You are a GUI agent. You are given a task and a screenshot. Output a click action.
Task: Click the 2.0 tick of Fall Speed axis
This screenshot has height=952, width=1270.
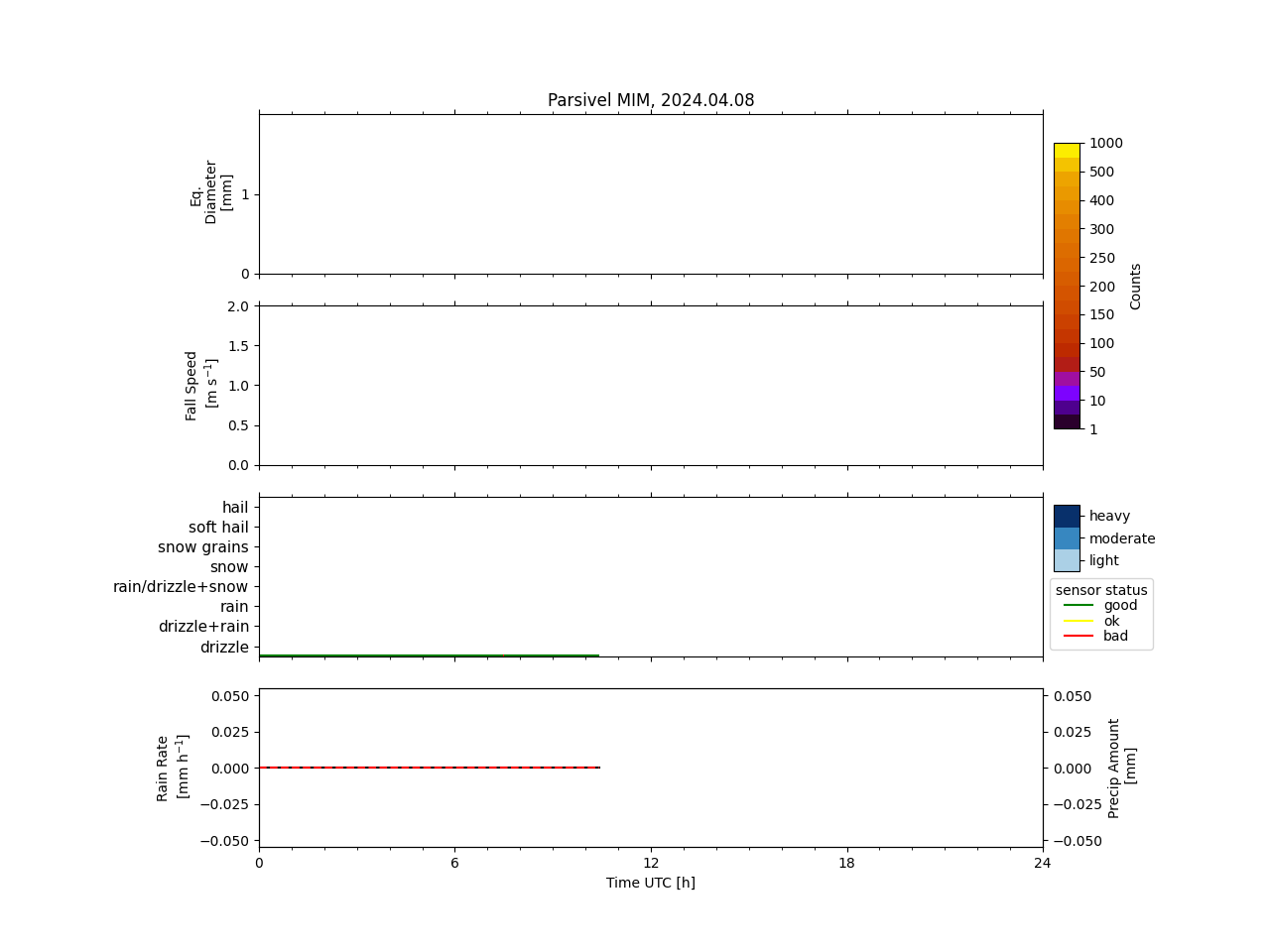tap(238, 306)
